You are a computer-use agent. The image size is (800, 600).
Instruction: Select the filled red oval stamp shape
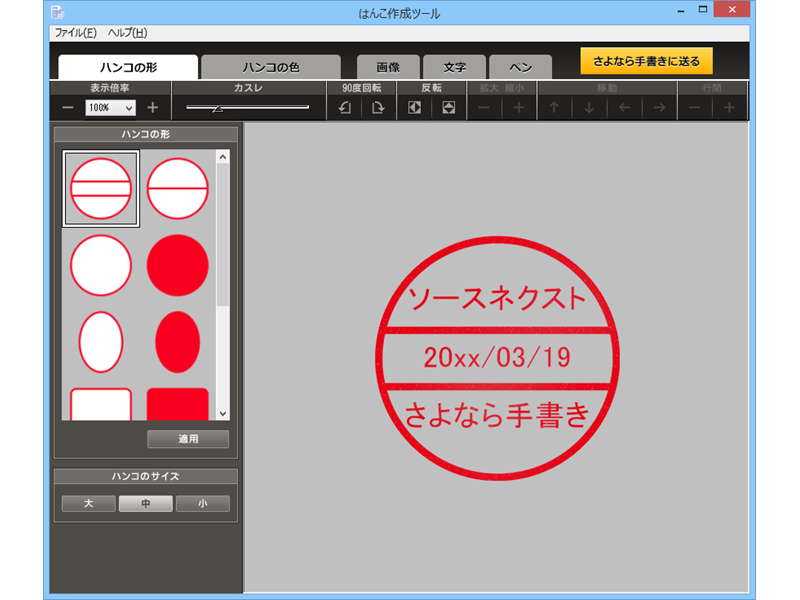(178, 342)
